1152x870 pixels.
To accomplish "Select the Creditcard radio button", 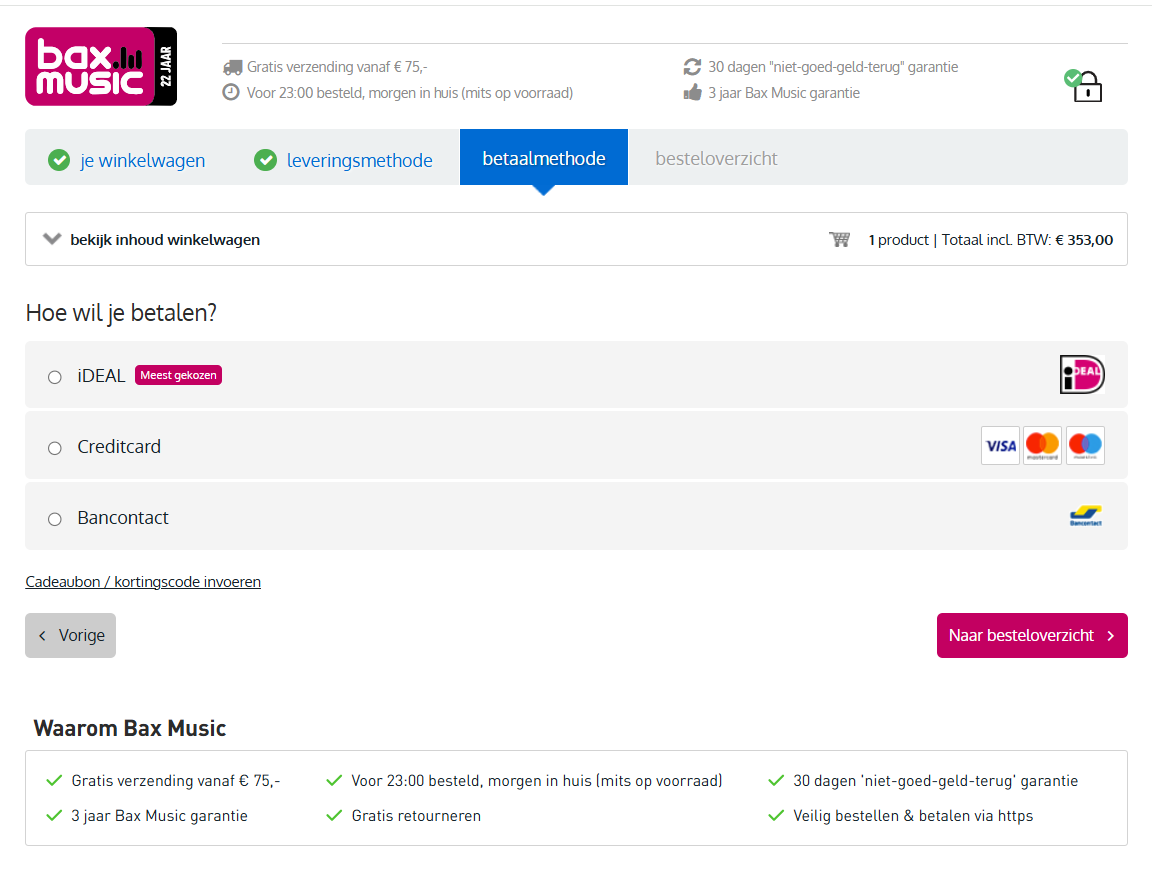I will pos(55,448).
